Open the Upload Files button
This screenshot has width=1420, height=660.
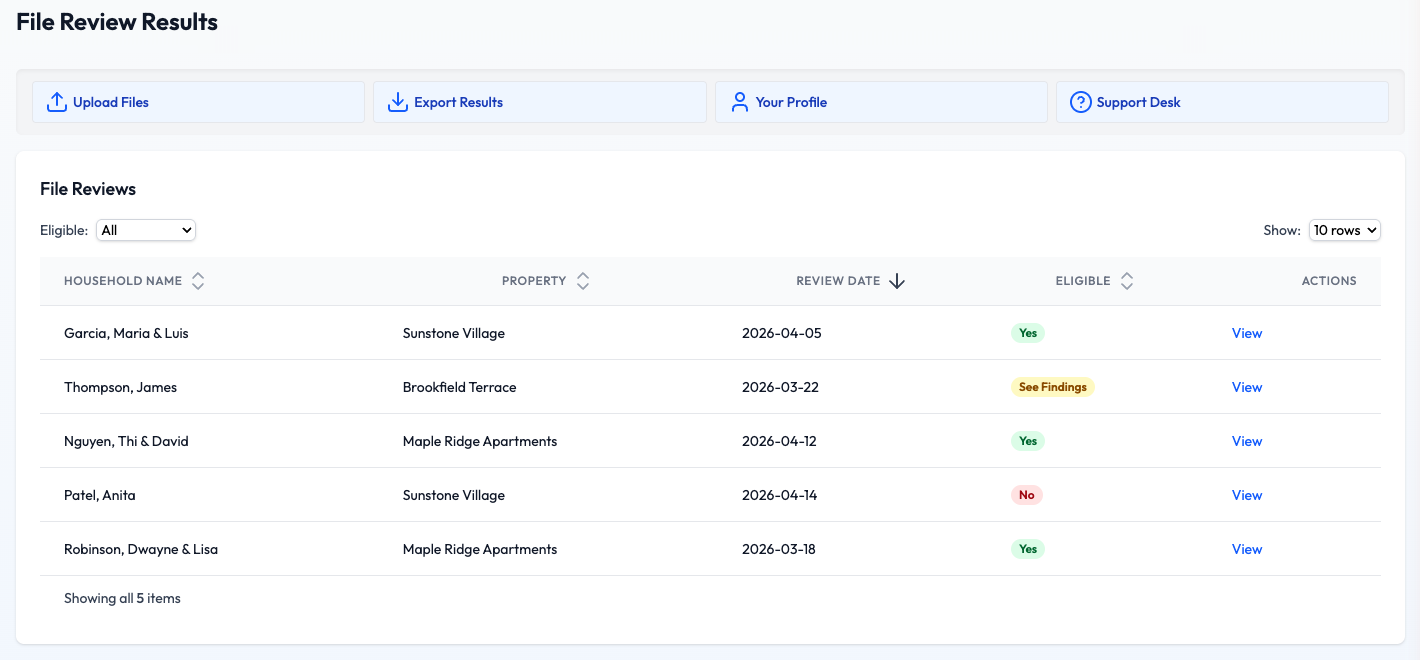[110, 101]
